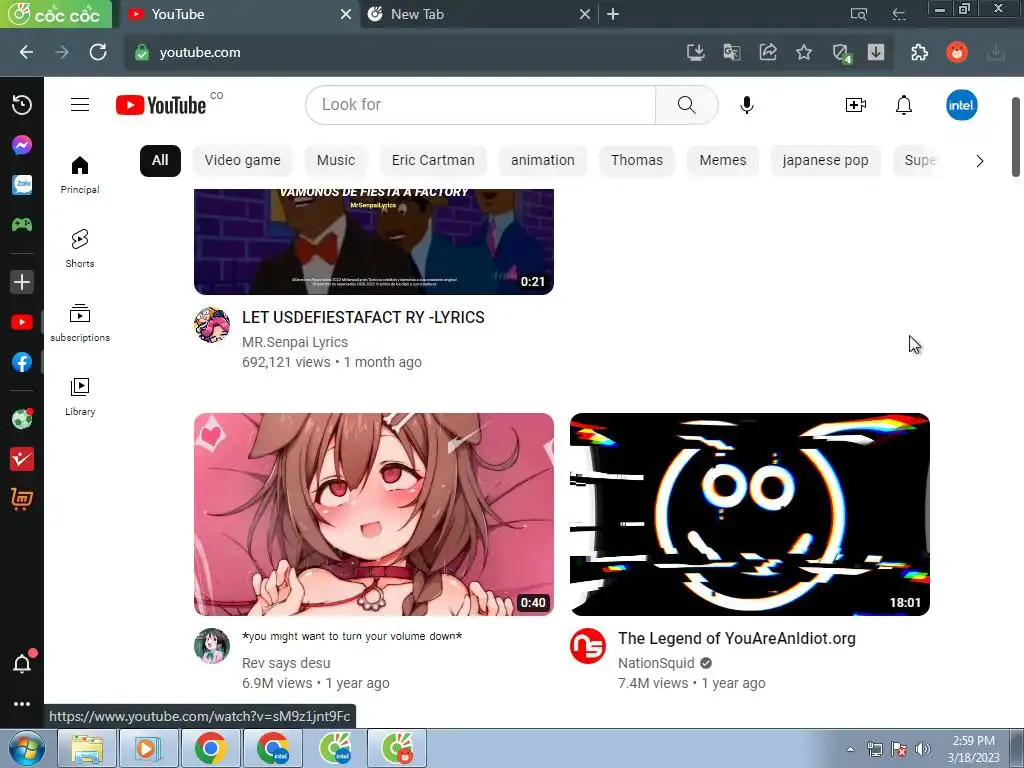The image size is (1024, 768).
Task: Reload the current page
Action: click(x=98, y=52)
